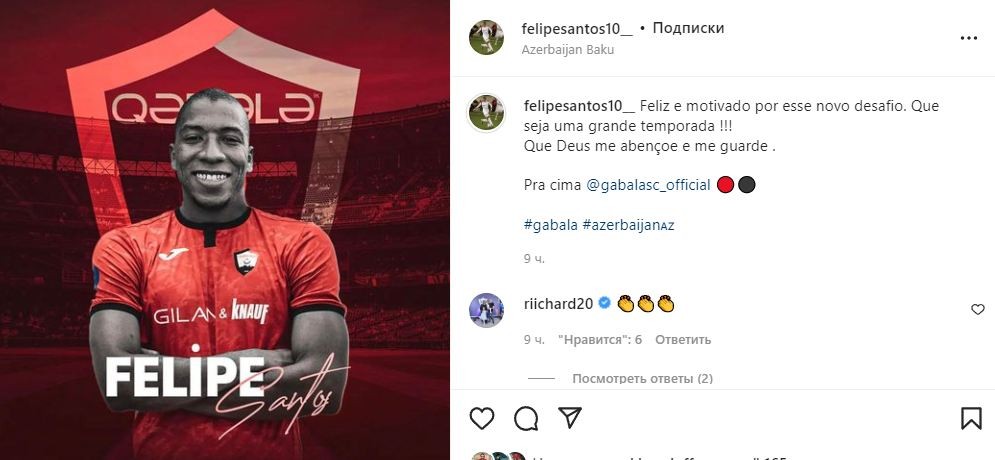Open felipesantos10__ header profile avatar

(x=487, y=37)
